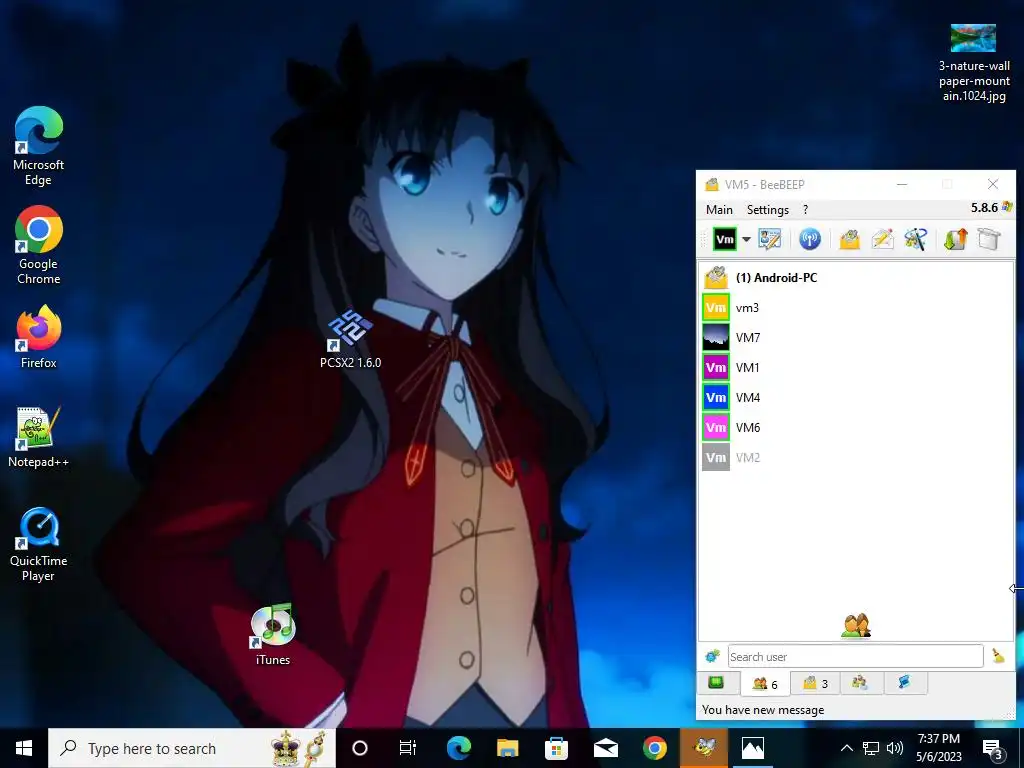This screenshot has width=1024, height=768.
Task: Click the update icon next to version 5.8.6
Action: (1007, 207)
